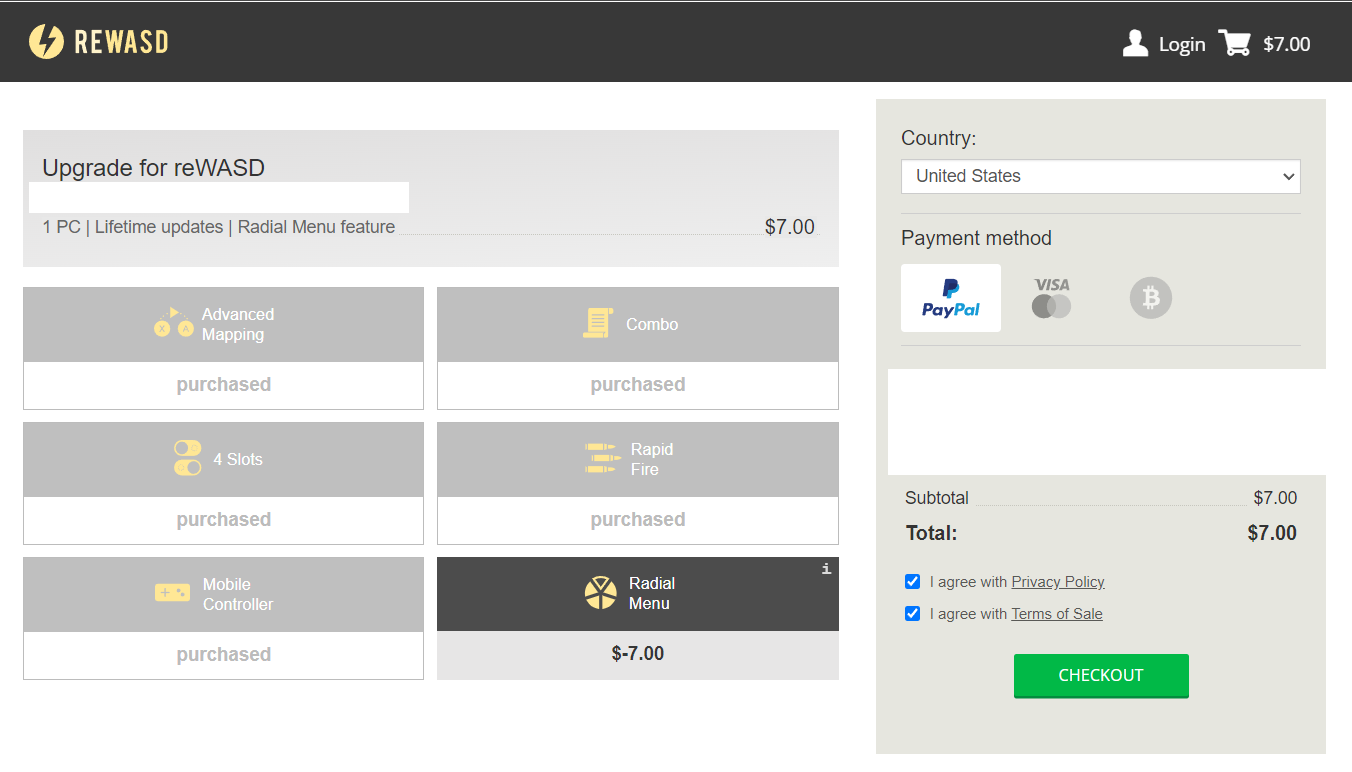
Task: Click the 4 Slots feature label
Action: (x=238, y=459)
